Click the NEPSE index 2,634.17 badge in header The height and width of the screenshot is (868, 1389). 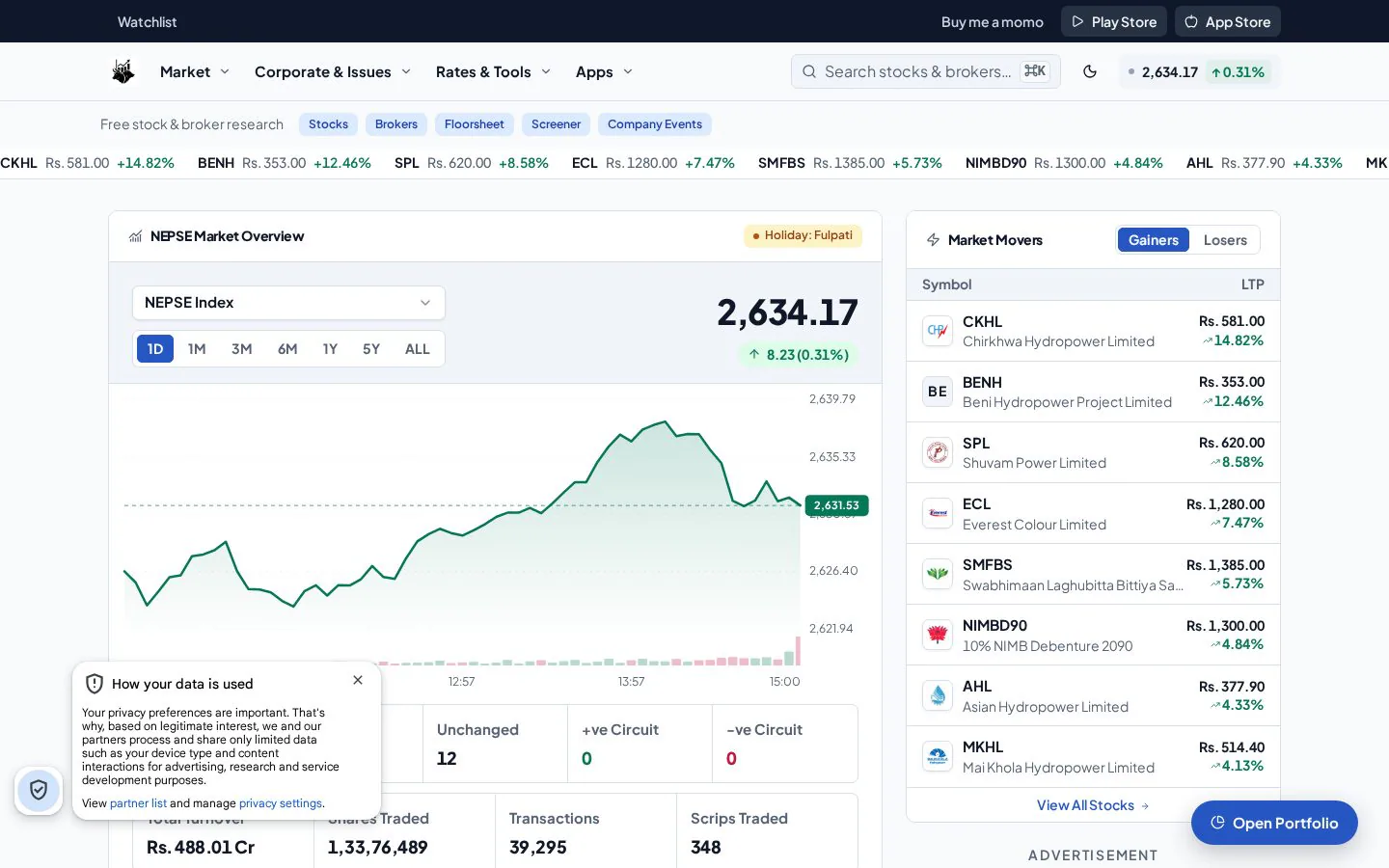coord(1200,71)
